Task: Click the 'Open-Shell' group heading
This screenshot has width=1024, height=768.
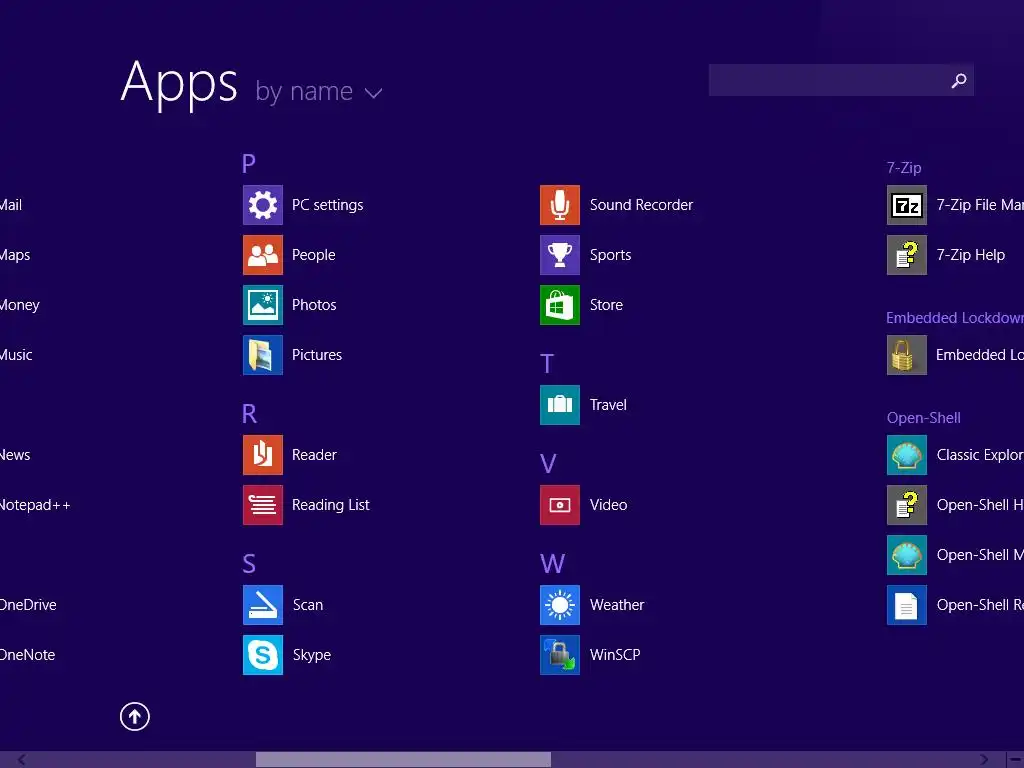Action: [923, 418]
